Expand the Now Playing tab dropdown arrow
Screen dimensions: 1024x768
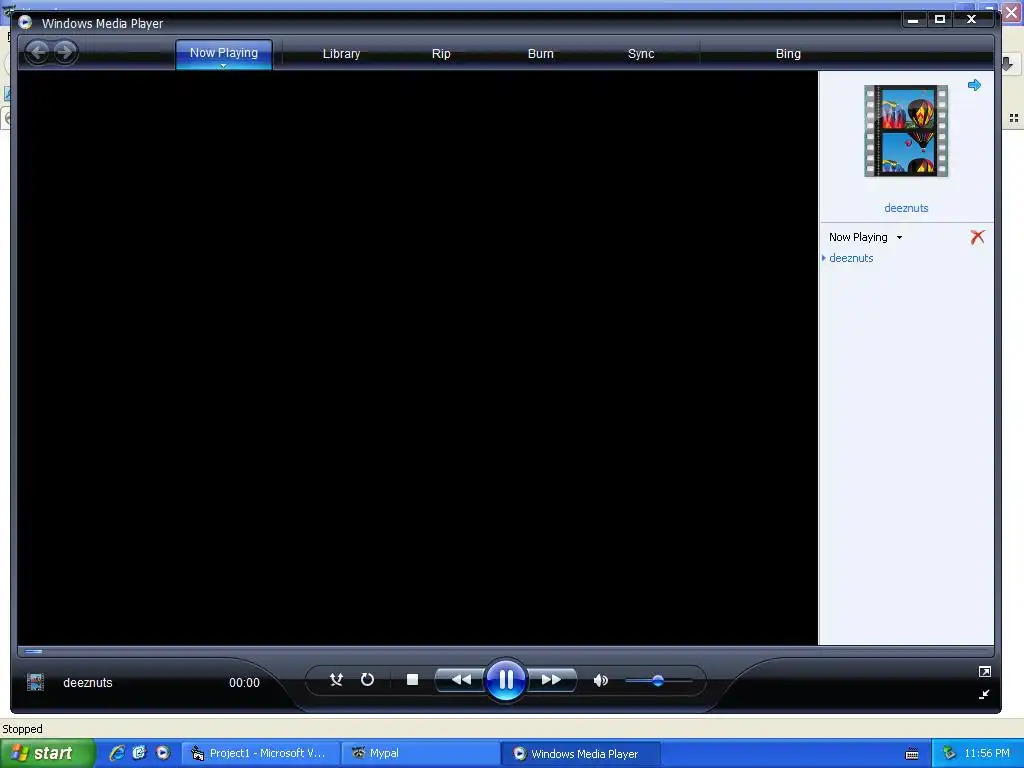(x=223, y=65)
